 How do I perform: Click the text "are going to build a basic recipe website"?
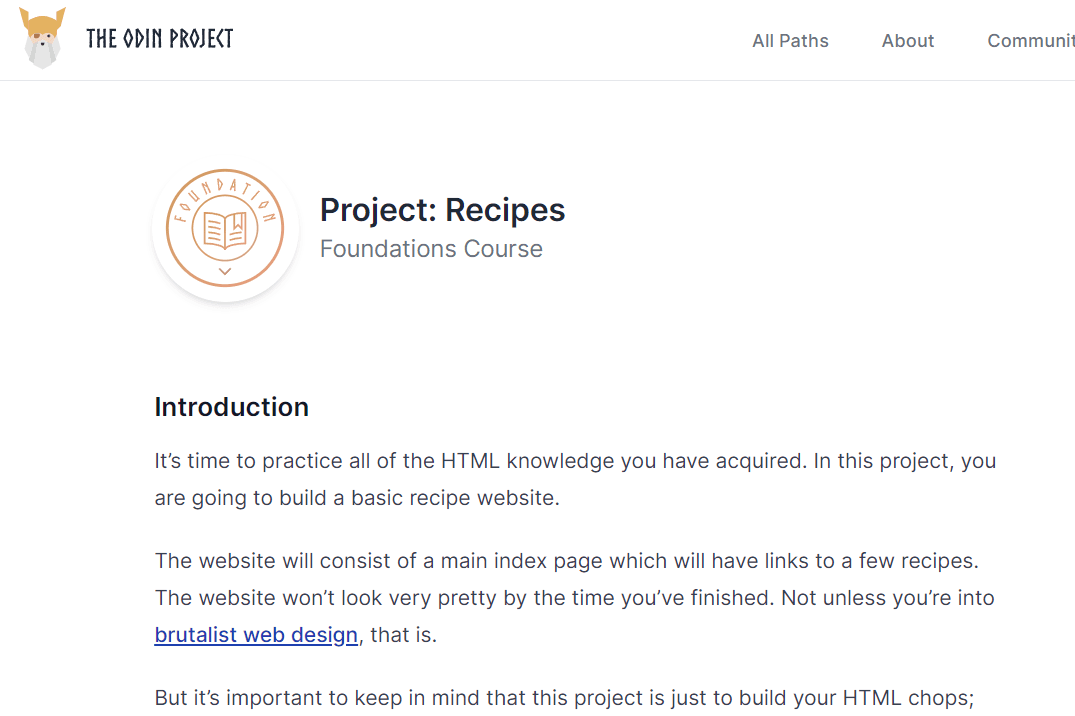click(356, 498)
